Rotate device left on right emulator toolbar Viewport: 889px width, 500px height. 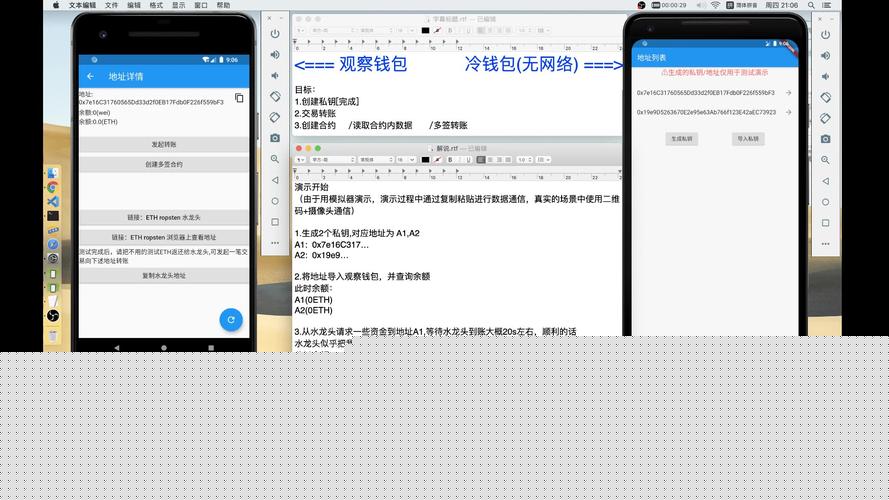coord(826,96)
